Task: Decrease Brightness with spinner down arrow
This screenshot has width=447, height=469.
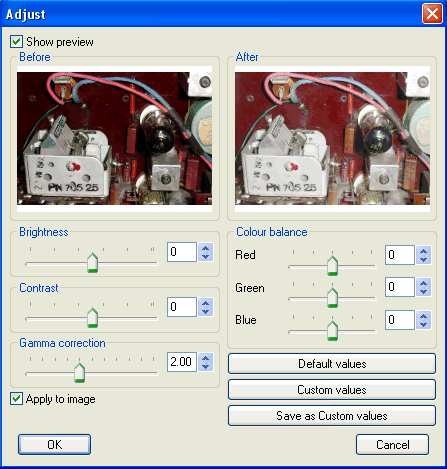Action: tap(206, 257)
